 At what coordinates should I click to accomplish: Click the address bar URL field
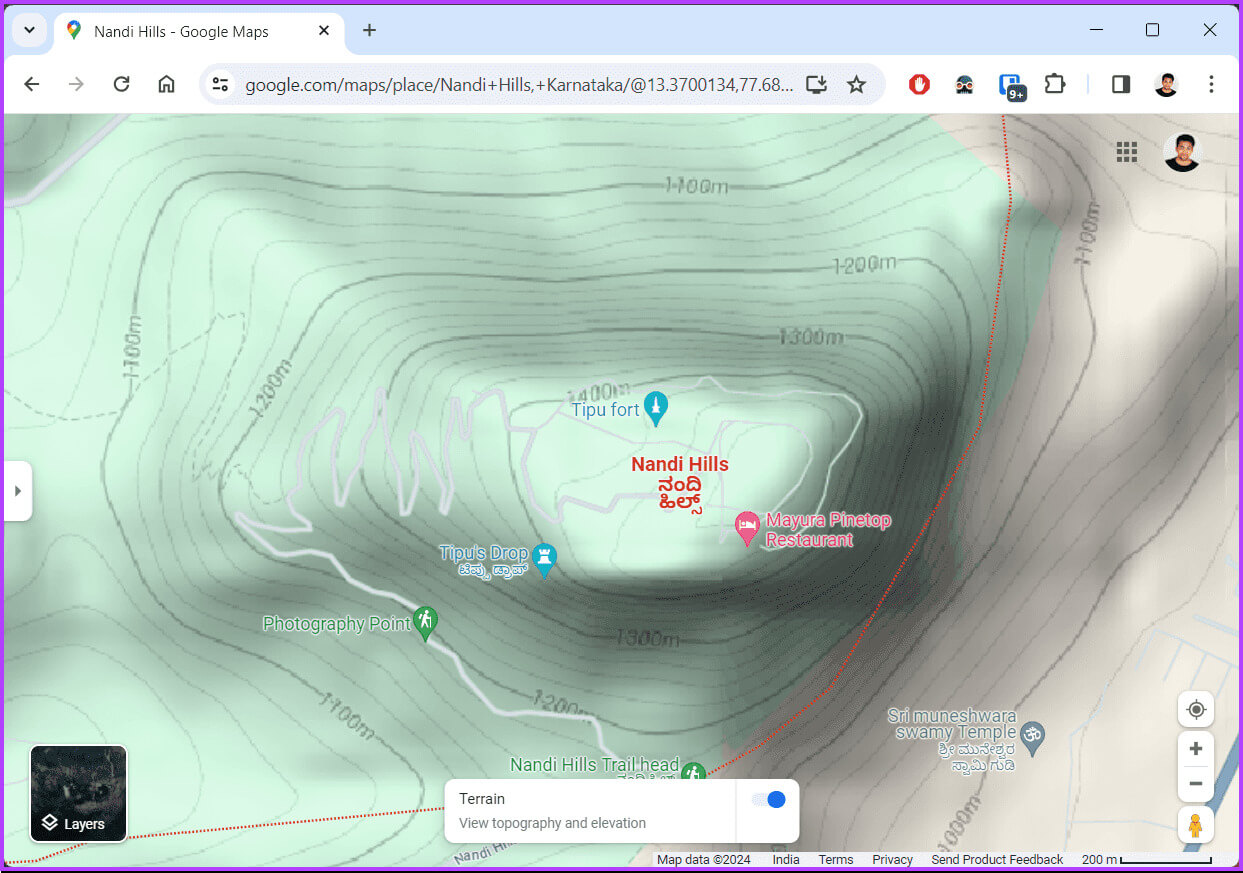click(520, 85)
